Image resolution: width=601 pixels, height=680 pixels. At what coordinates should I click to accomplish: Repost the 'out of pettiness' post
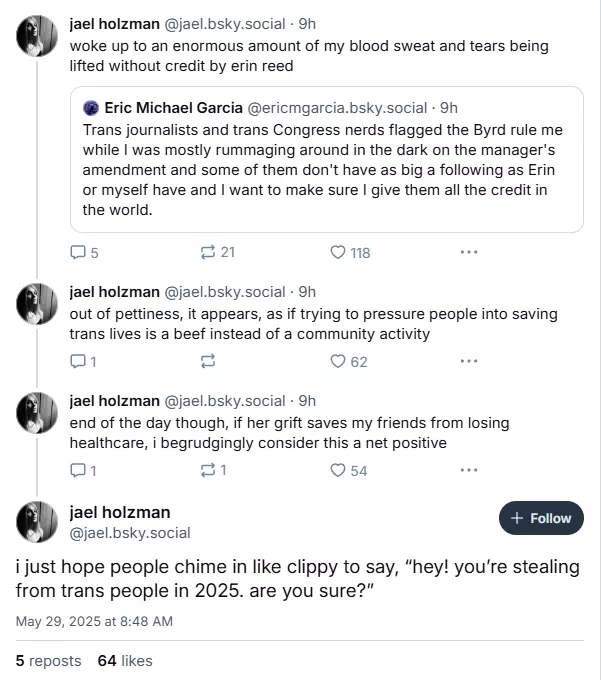coord(208,361)
